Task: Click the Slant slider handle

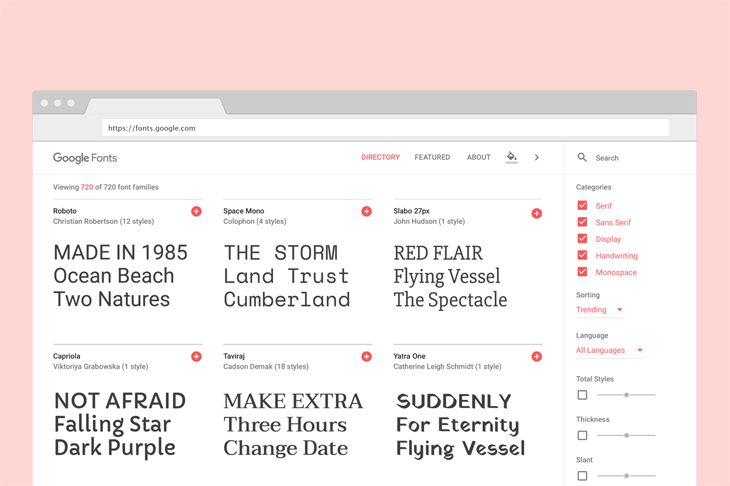Action: 627,476
